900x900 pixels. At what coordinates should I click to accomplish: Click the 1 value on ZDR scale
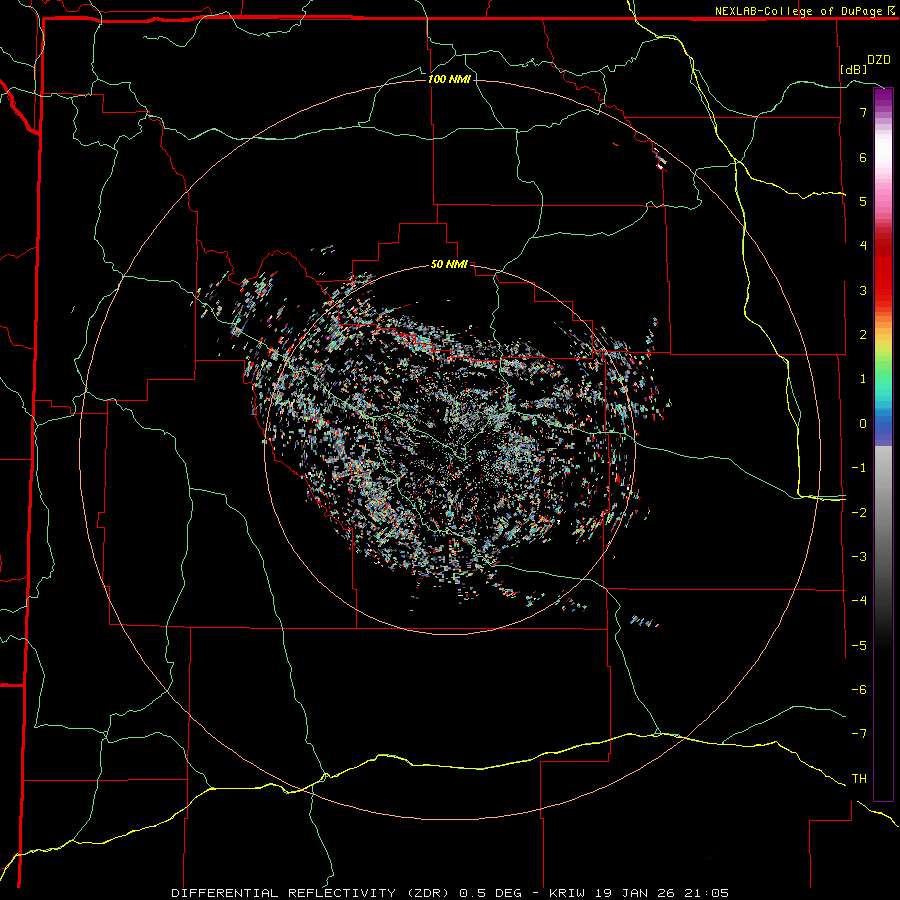point(863,379)
